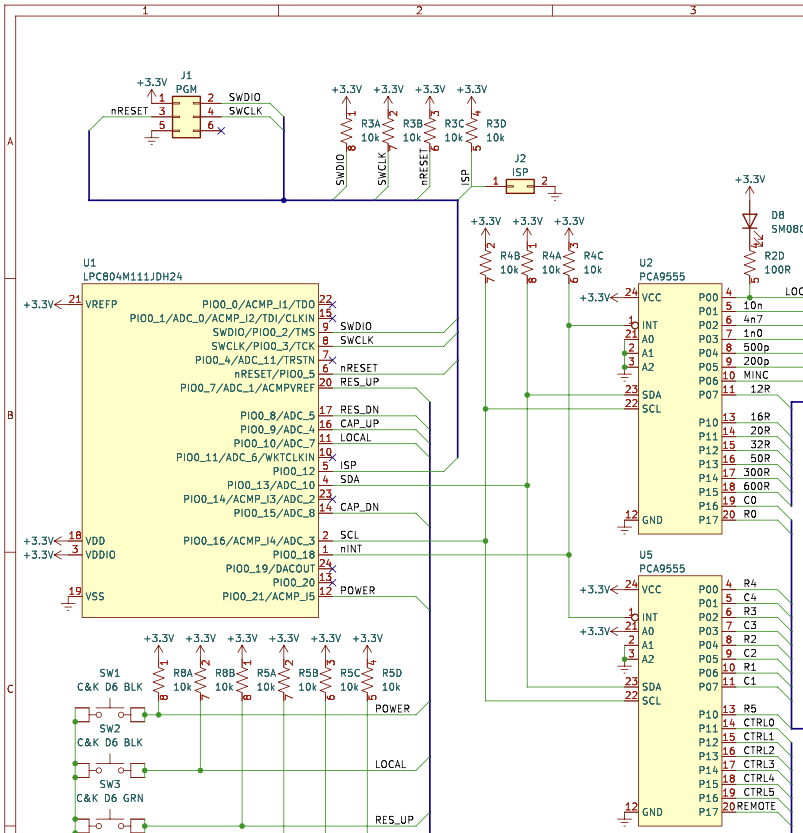Click the R4B resistor symbol
Image resolution: width=803 pixels, height=833 pixels.
coord(485,263)
